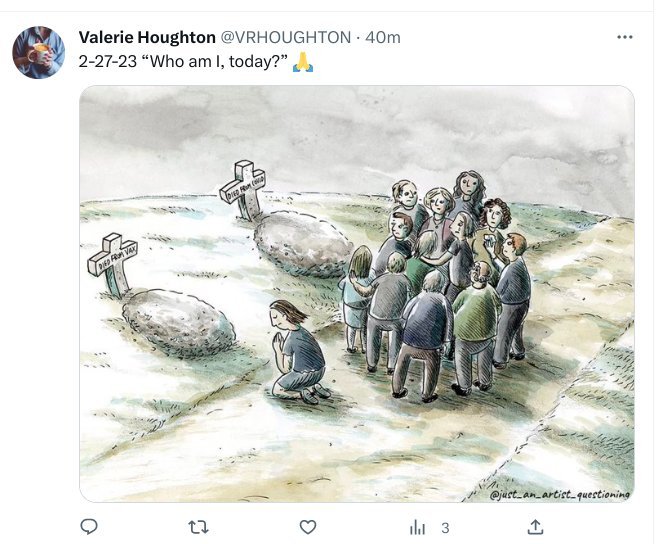Open the tweet via the 40m timestamp
This screenshot has width=667, height=544.
pyautogui.click(x=383, y=37)
